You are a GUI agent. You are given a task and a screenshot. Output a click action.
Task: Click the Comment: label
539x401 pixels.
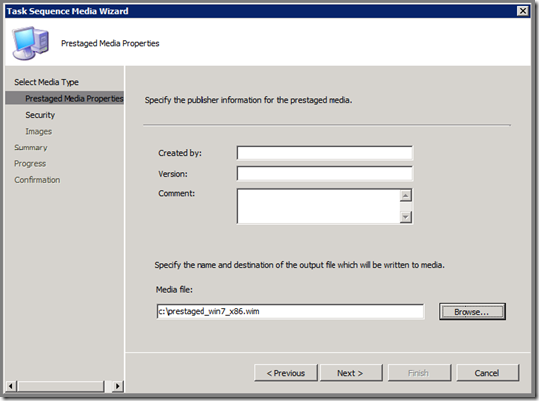click(176, 193)
